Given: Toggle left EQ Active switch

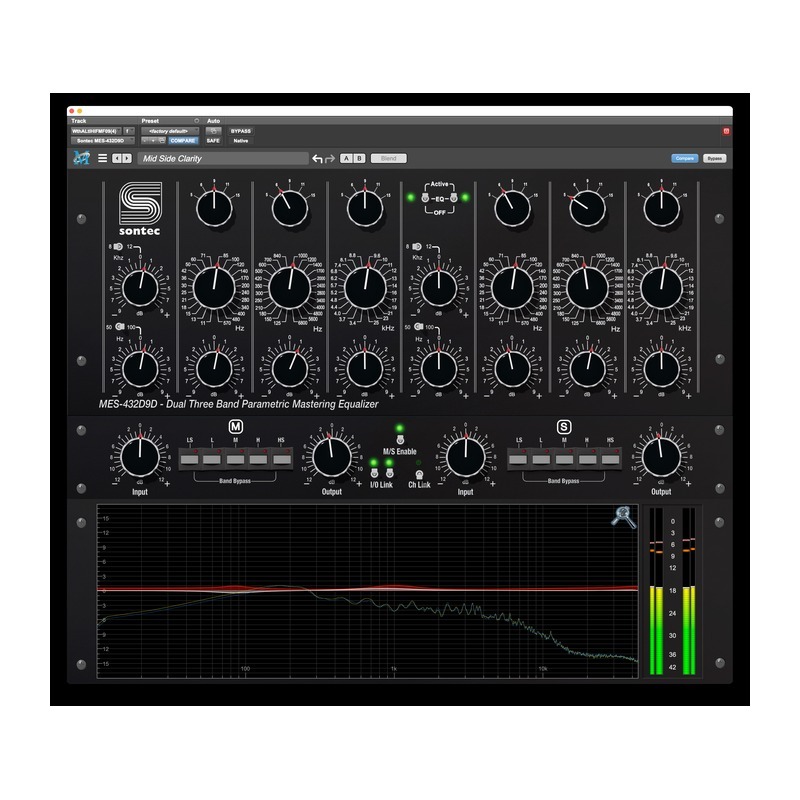Looking at the screenshot, I should [425, 198].
